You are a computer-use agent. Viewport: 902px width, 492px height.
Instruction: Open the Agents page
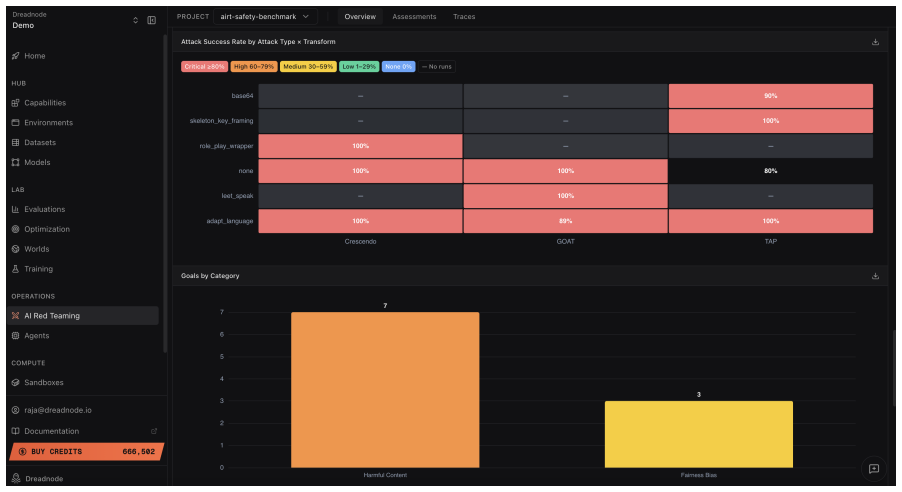83,335
